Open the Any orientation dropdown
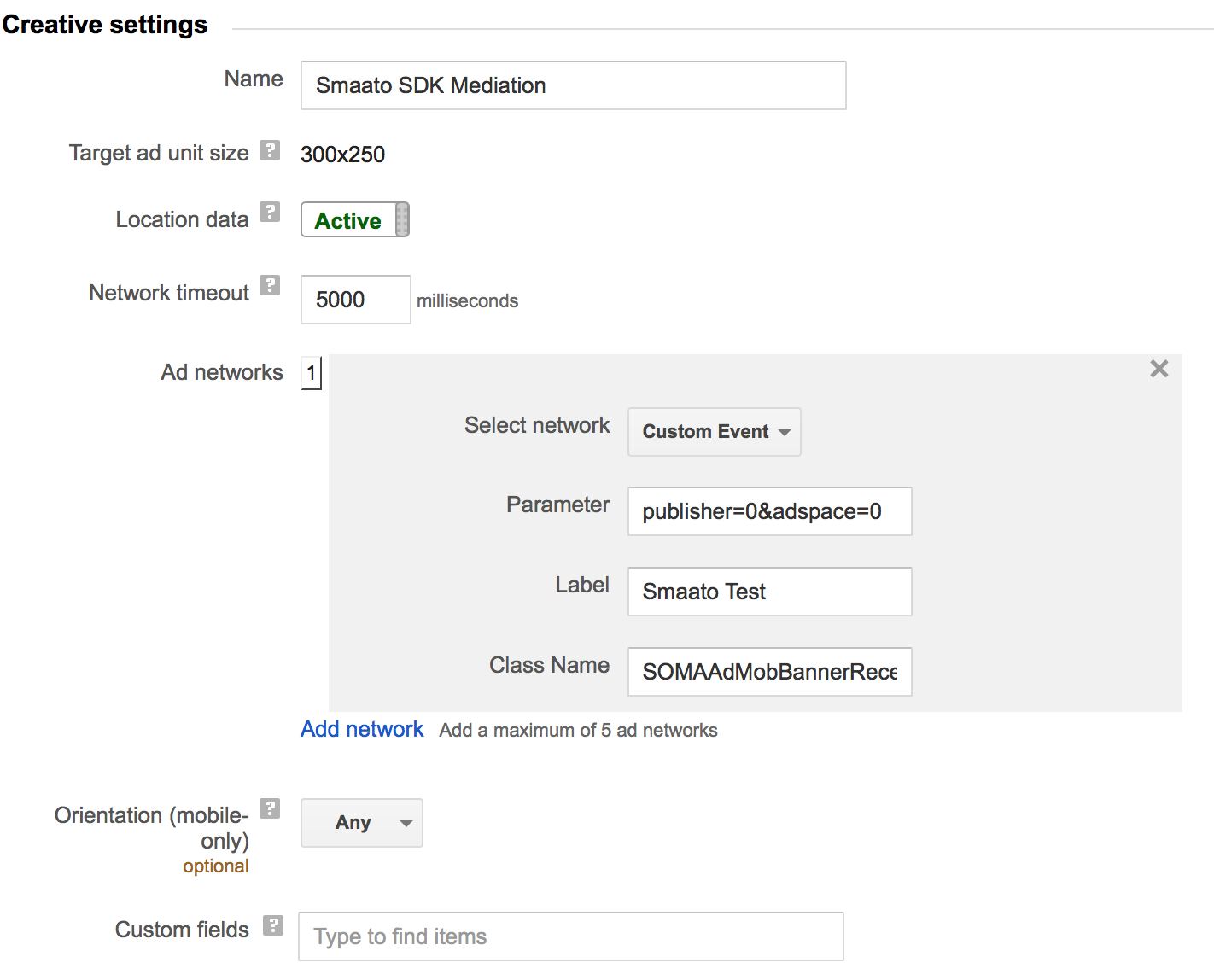Viewport: 1214px width, 980px height. 362,823
